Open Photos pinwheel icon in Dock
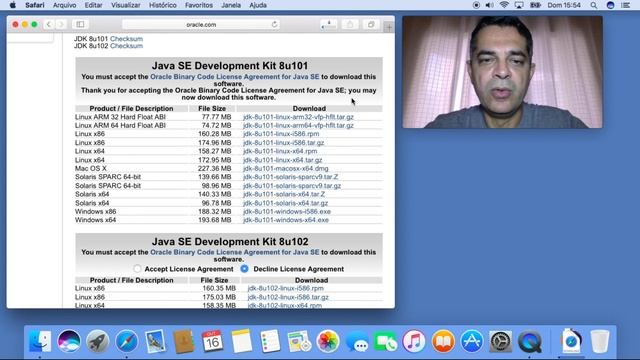Viewport: 640px width, 360px height. coord(328,341)
